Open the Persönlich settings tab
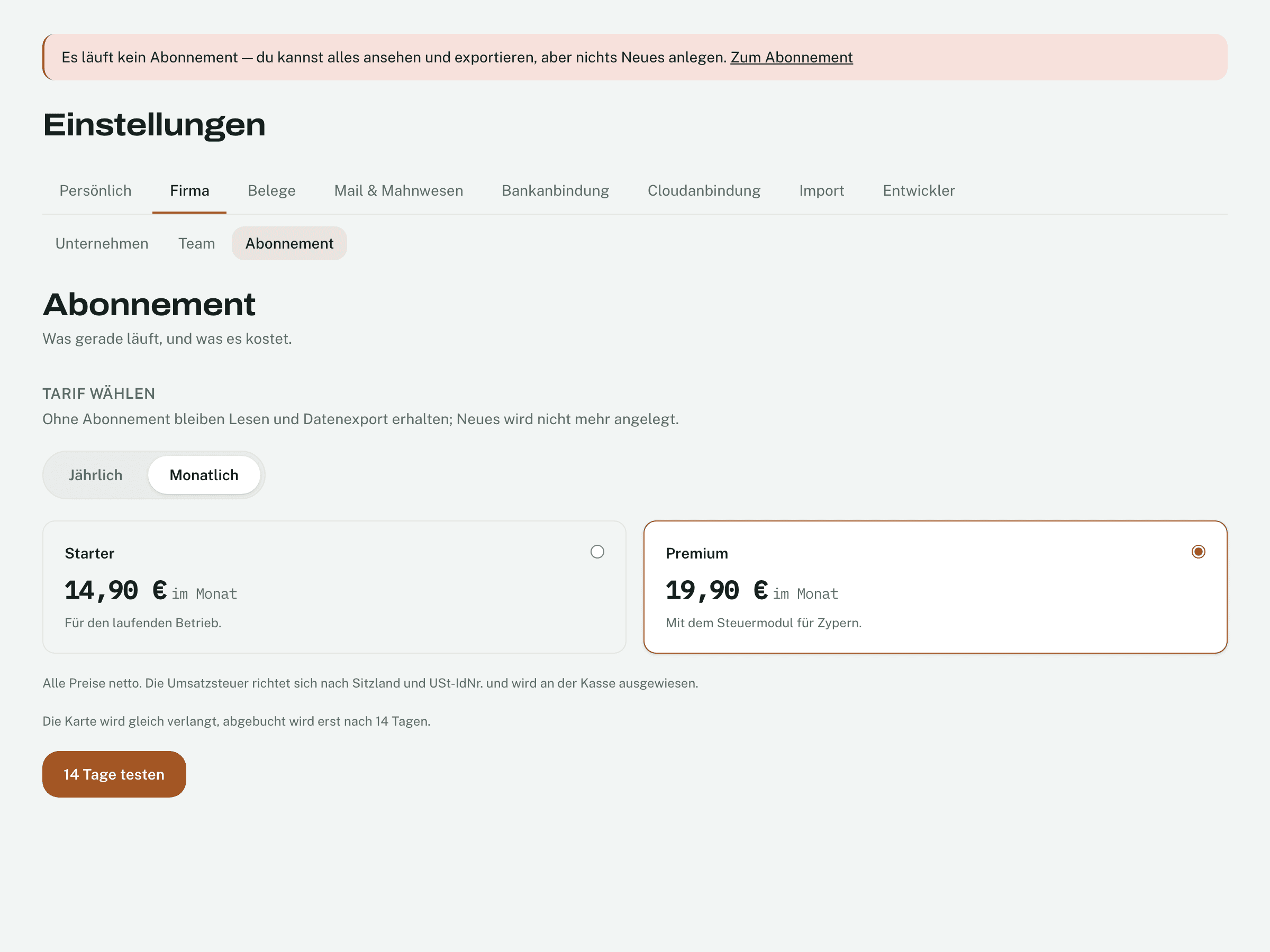 [x=95, y=190]
